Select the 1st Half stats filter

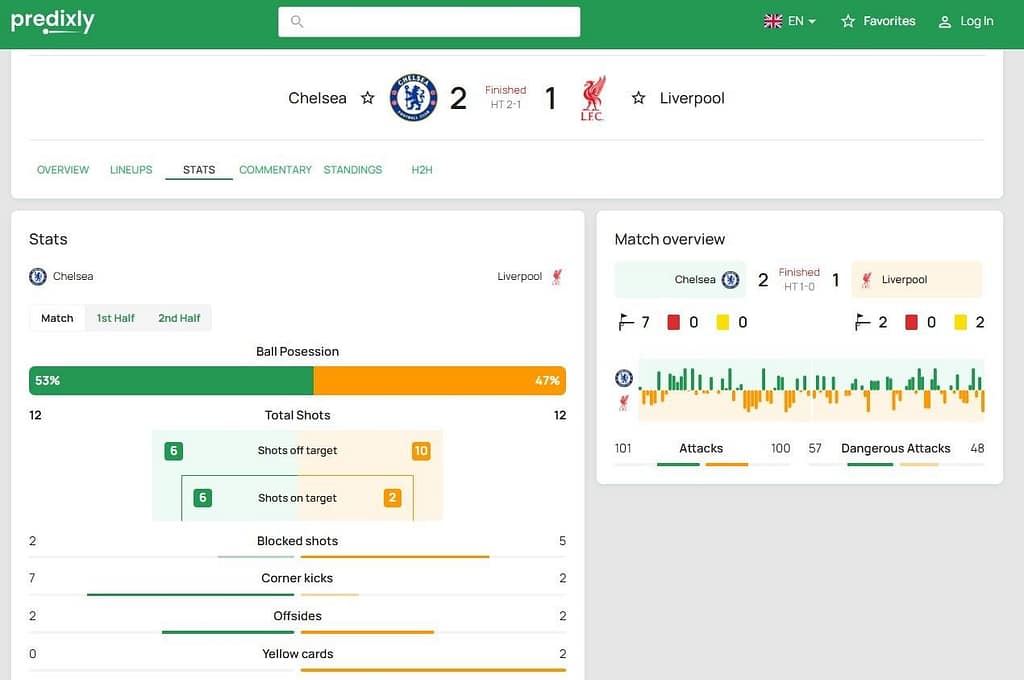pyautogui.click(x=115, y=318)
